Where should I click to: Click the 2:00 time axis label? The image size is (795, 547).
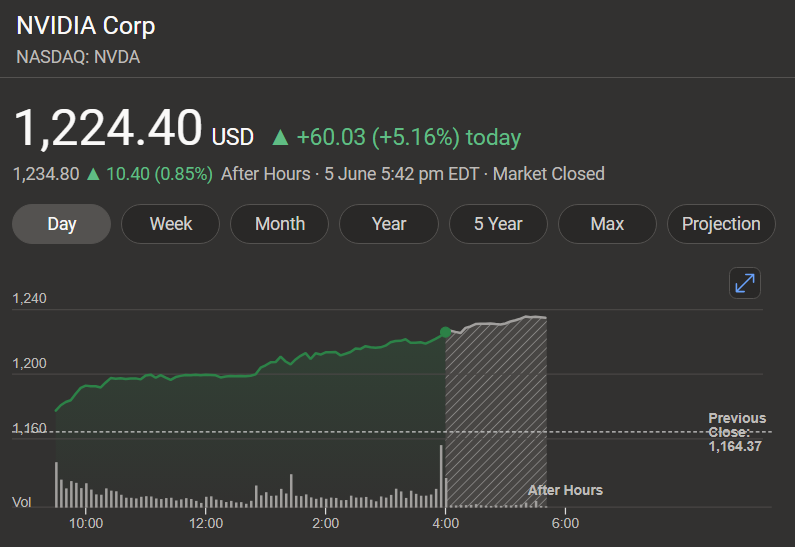click(326, 523)
